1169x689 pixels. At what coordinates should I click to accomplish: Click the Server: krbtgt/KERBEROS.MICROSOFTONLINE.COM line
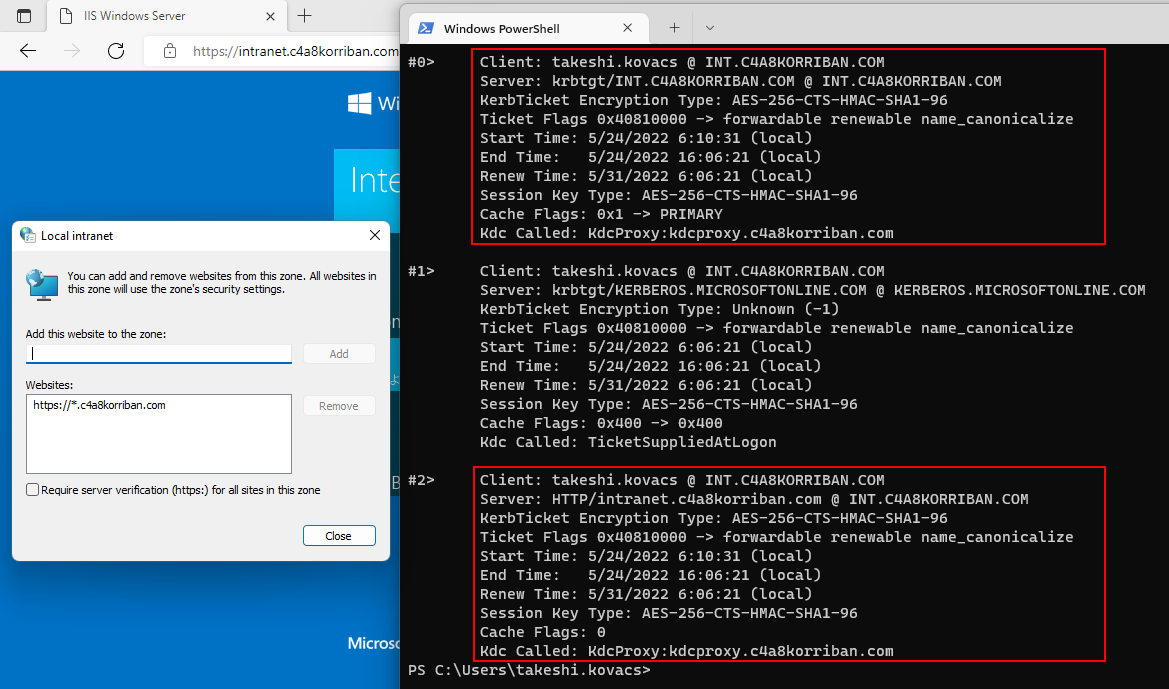tap(813, 290)
